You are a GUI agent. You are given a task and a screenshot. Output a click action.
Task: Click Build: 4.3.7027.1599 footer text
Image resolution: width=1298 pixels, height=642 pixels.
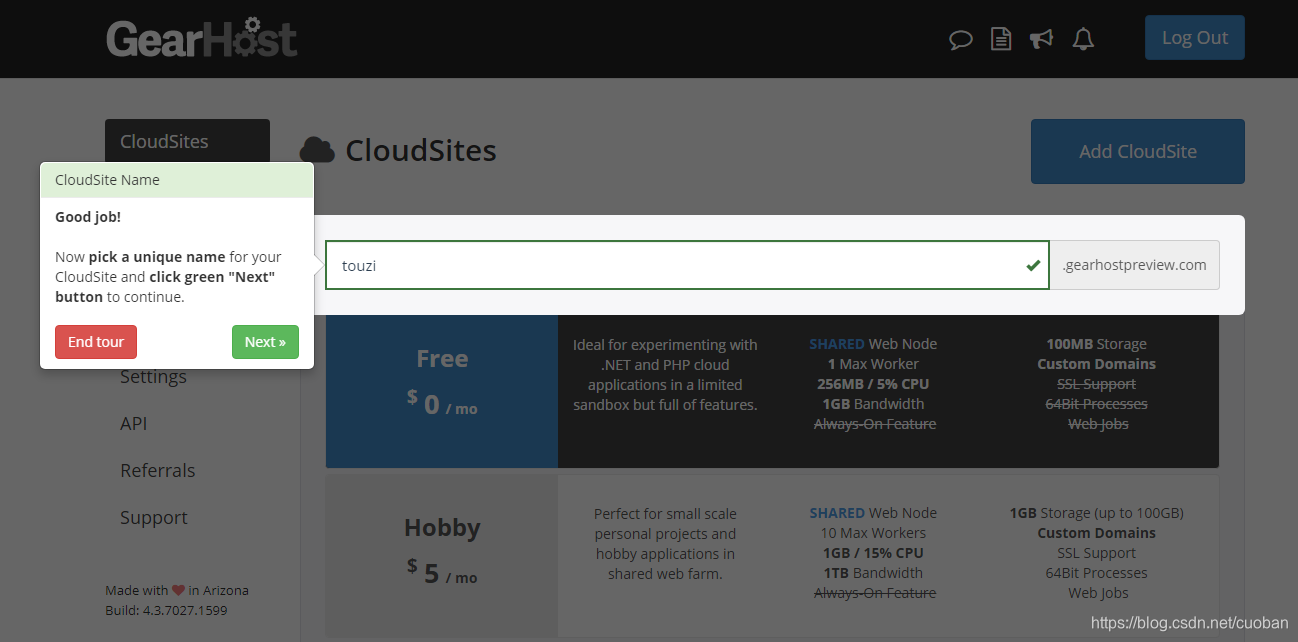[166, 610]
